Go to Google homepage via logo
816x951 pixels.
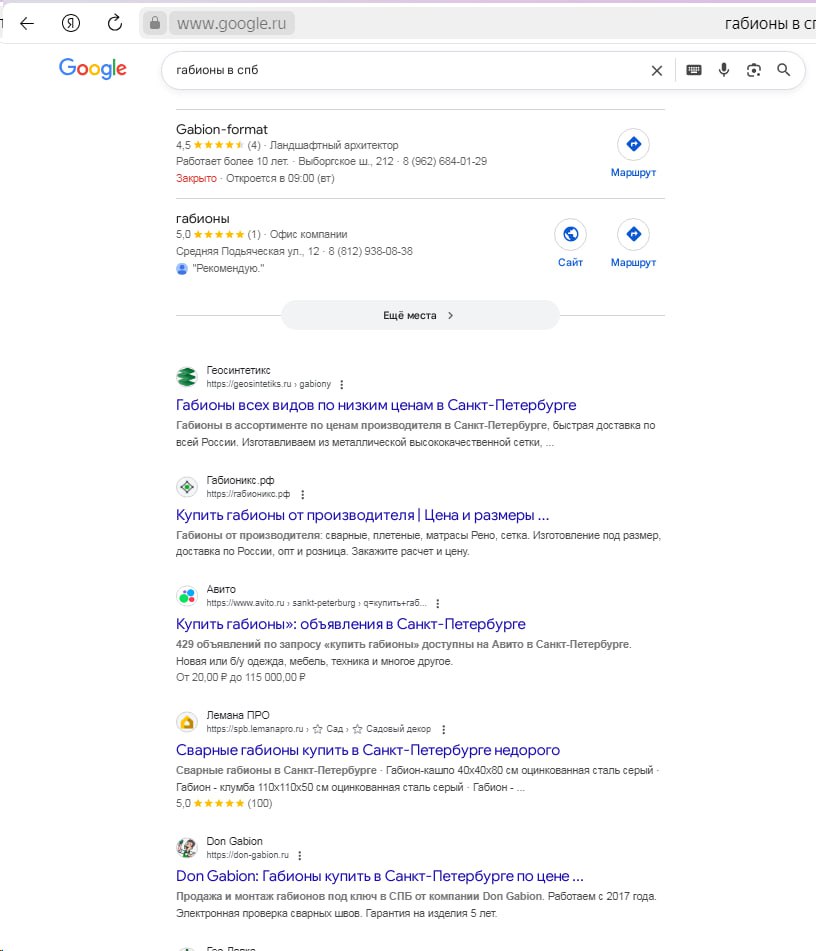click(x=93, y=69)
